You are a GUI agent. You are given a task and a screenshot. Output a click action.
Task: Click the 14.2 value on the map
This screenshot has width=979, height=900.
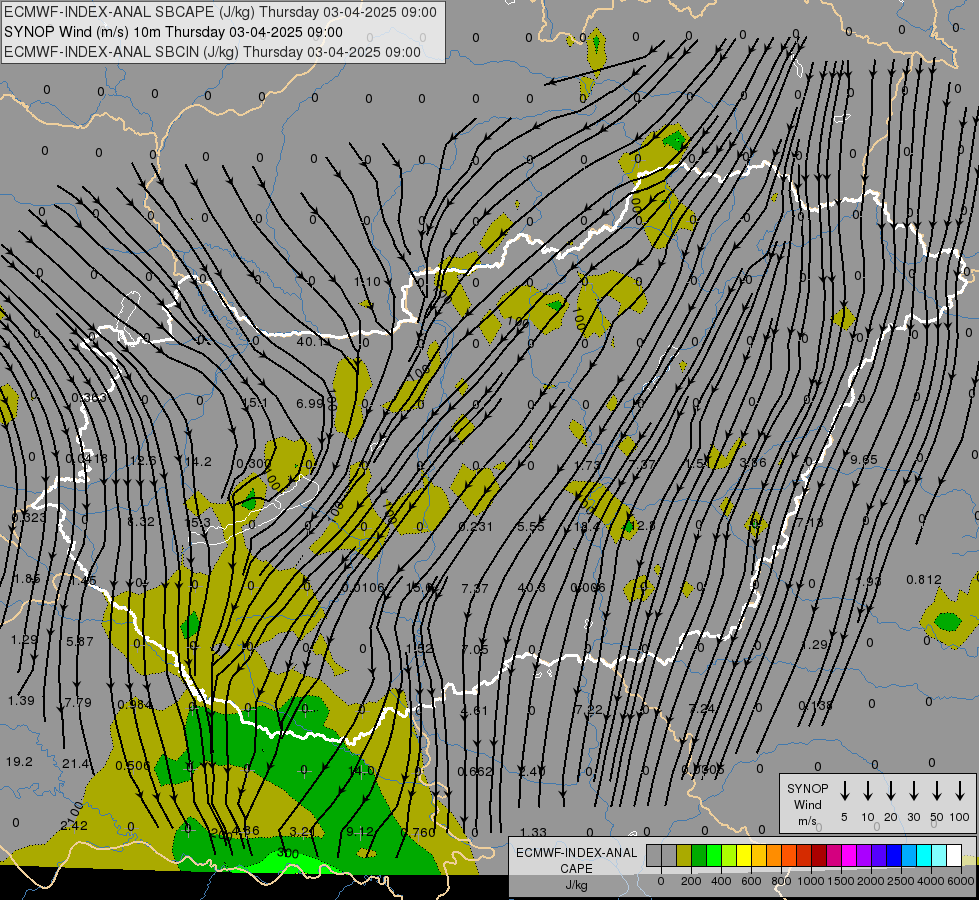point(199,462)
